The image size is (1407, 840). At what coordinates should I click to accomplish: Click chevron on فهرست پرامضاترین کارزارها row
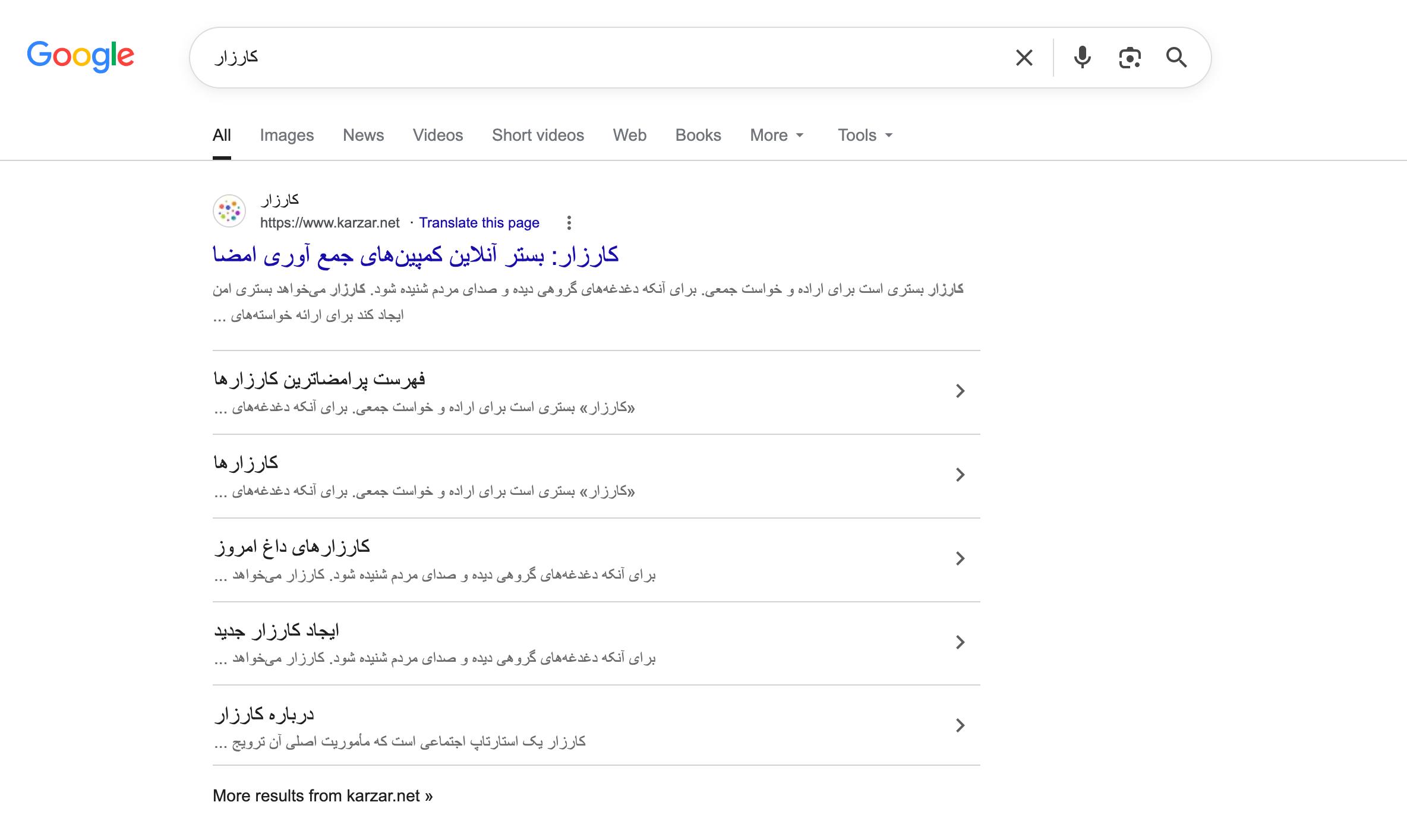point(960,391)
